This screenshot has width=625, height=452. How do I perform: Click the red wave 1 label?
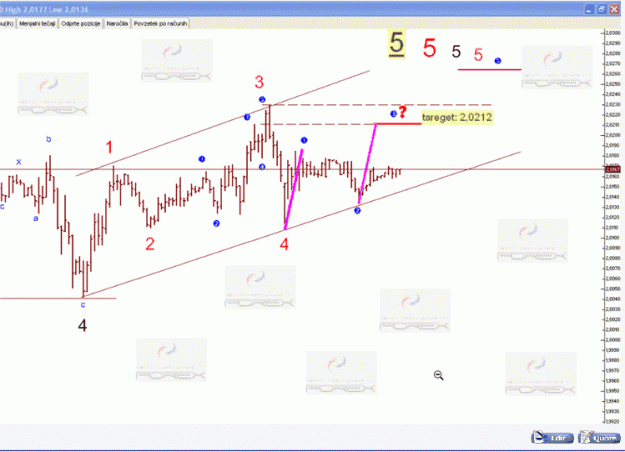[x=109, y=147]
